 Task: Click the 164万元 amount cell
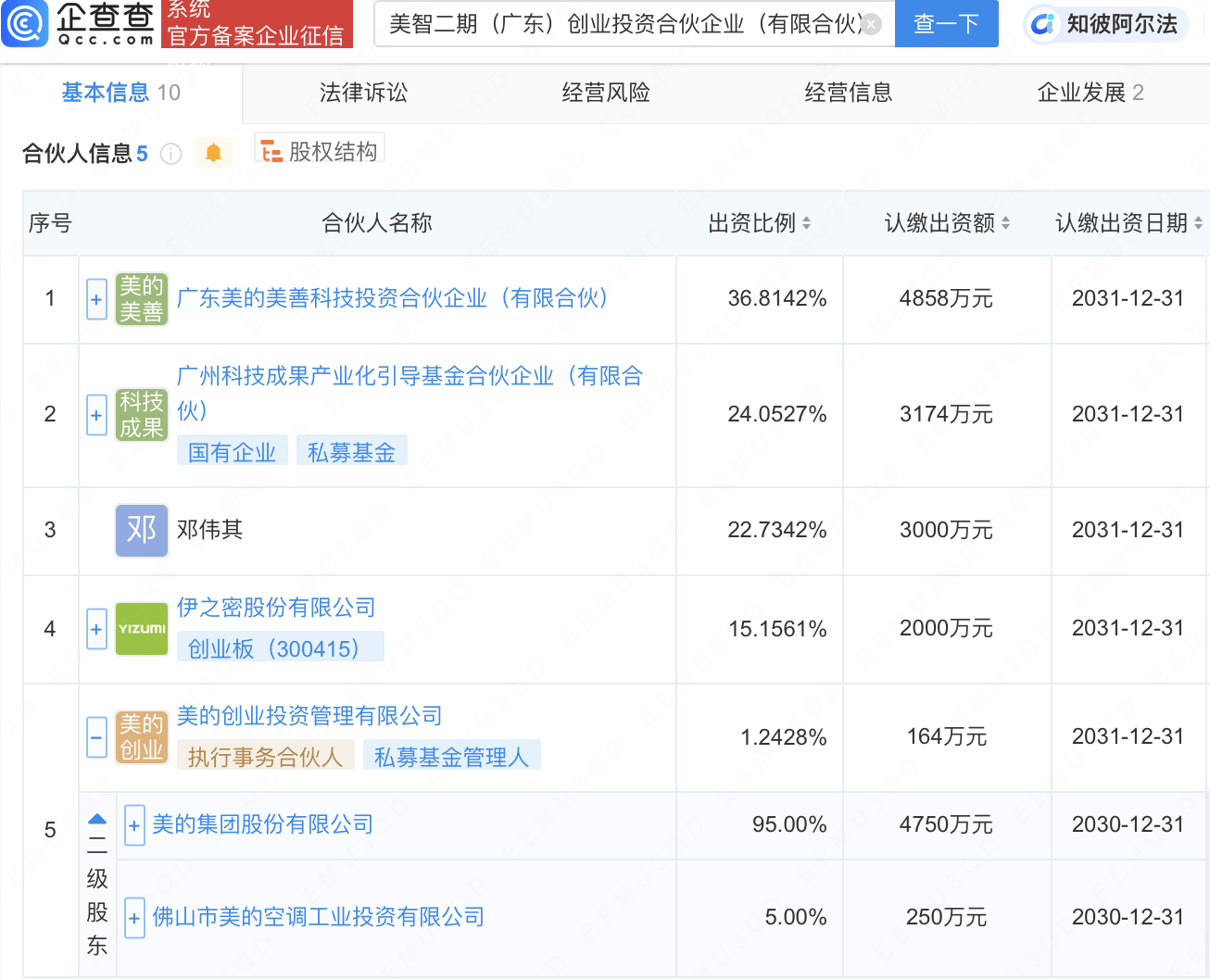click(946, 736)
